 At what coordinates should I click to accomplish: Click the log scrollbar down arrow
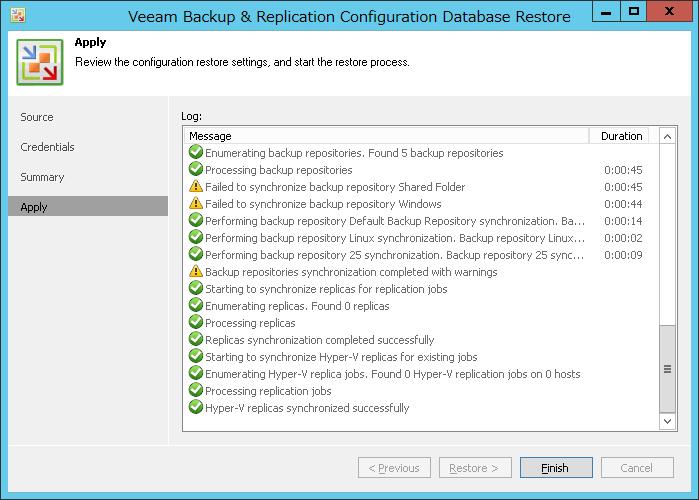click(667, 421)
